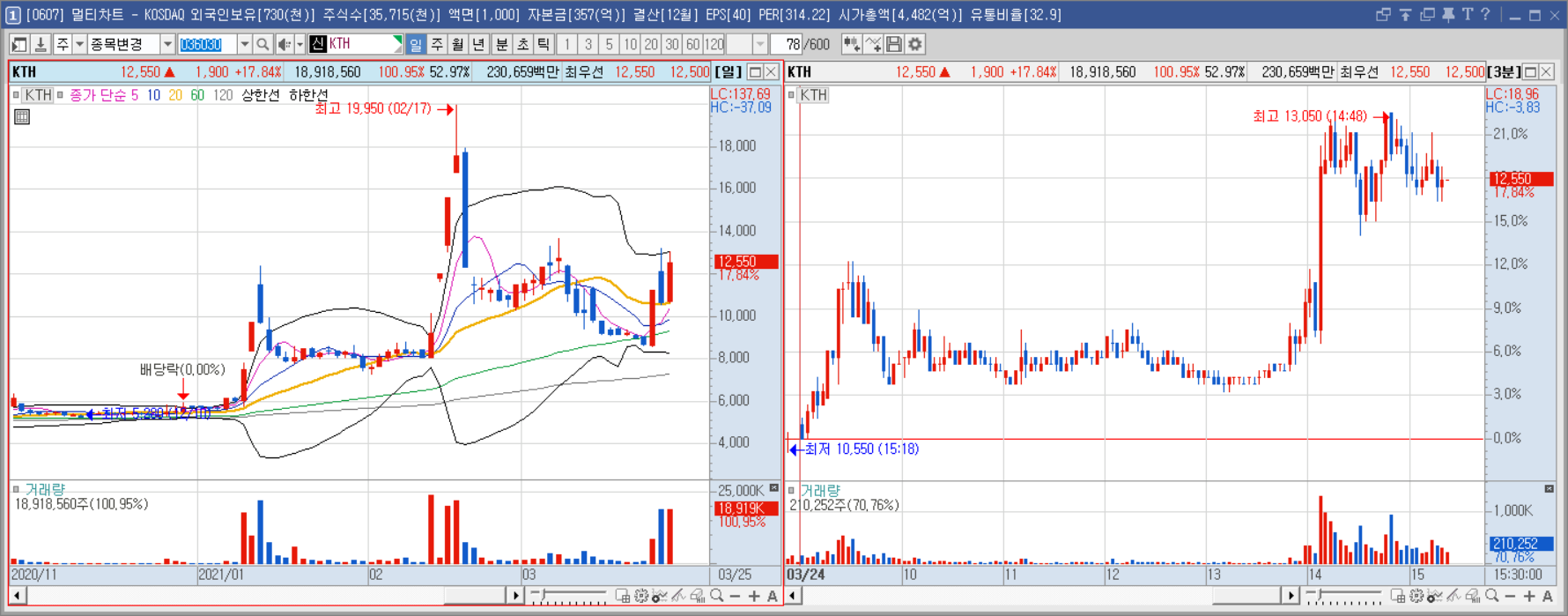Click zoom magnifier icon under daily chart
Viewport: 1568px width, 616px height.
[717, 597]
